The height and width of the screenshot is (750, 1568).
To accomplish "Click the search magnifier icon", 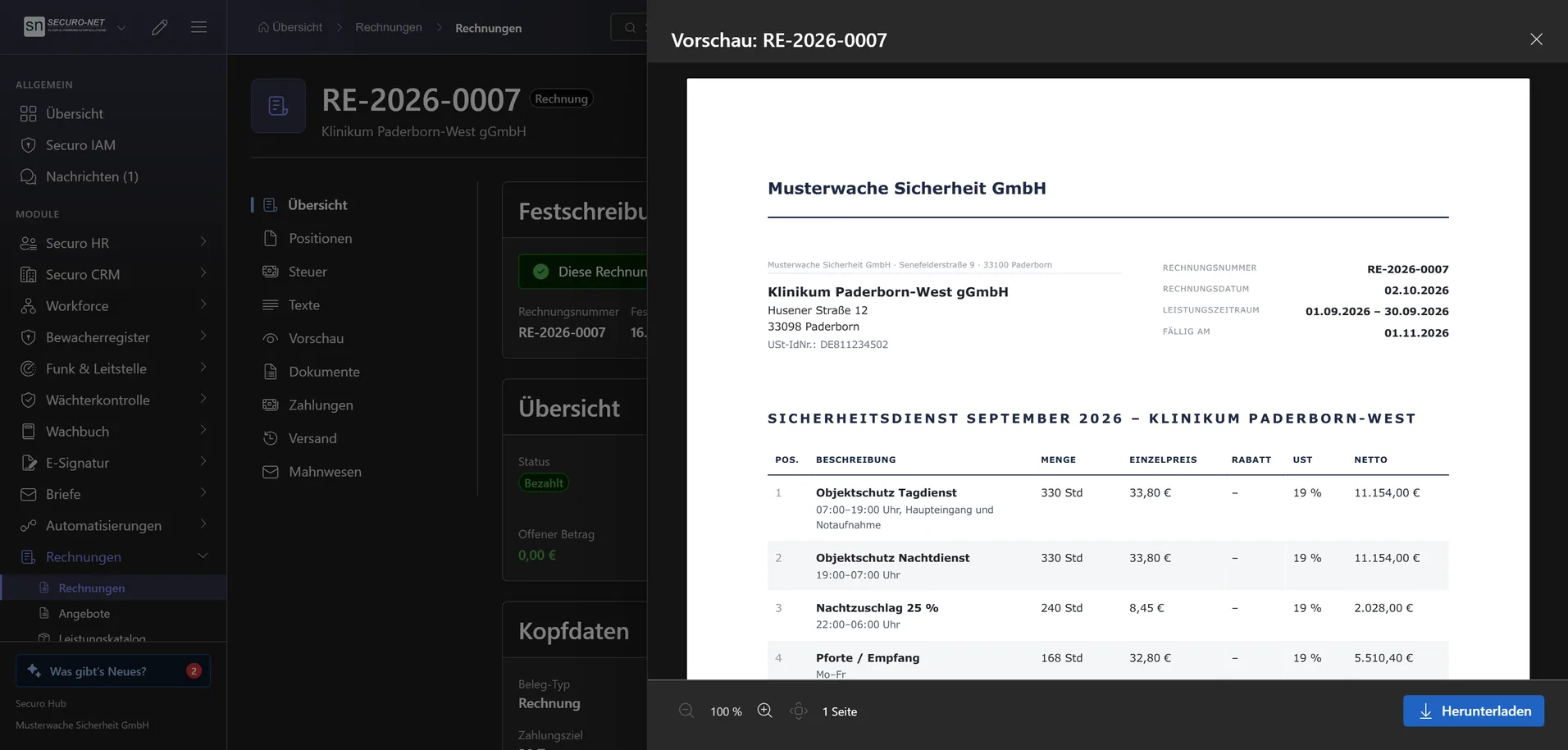I will [x=630, y=28].
